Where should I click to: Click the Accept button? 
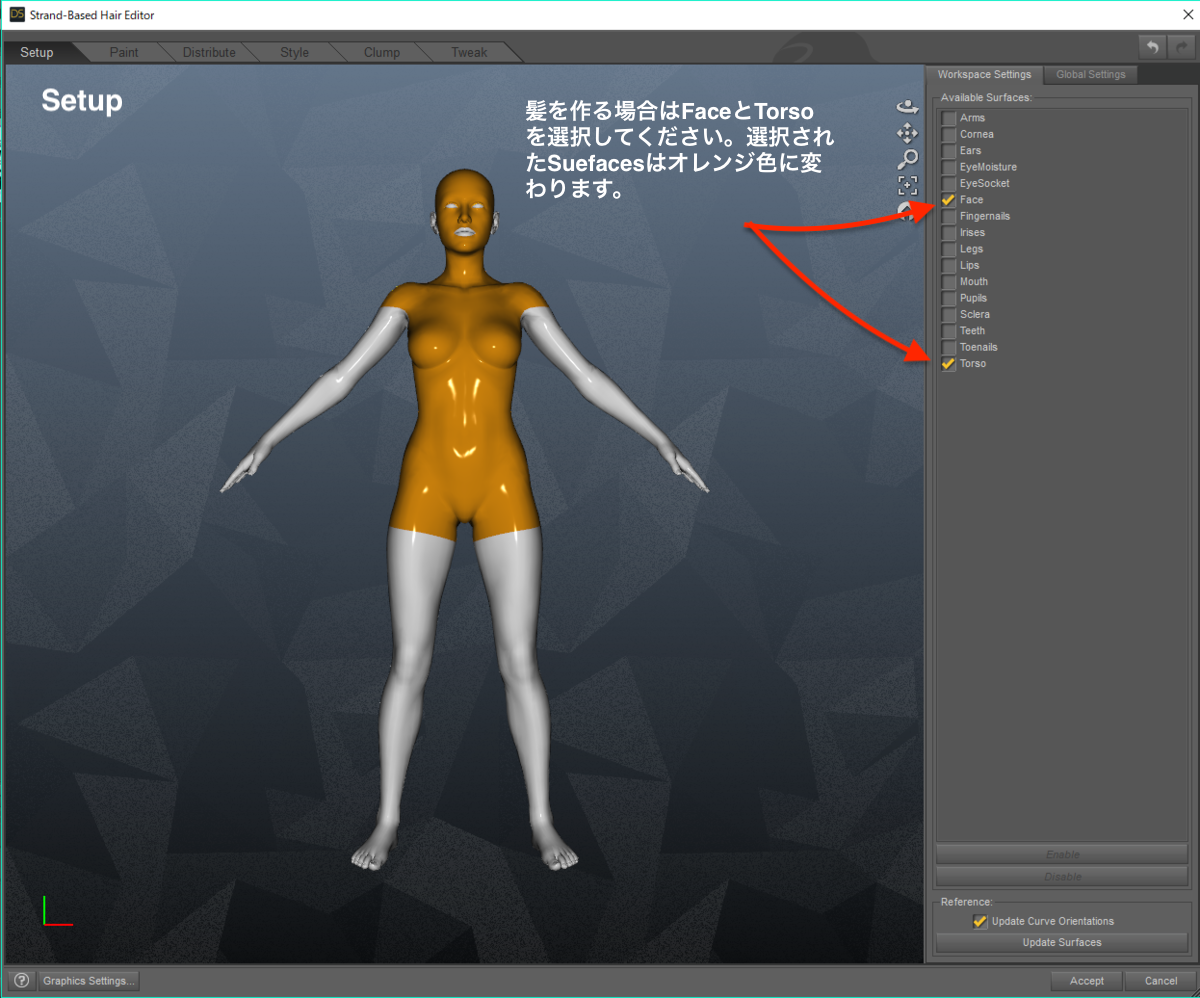pyautogui.click(x=1086, y=981)
